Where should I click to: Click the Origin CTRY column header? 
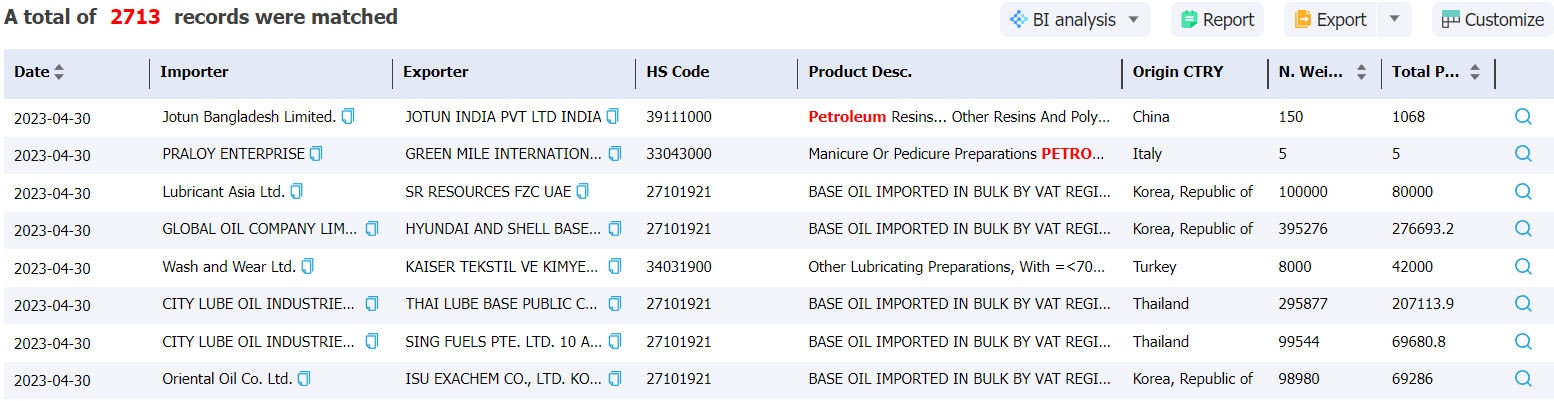[1178, 72]
